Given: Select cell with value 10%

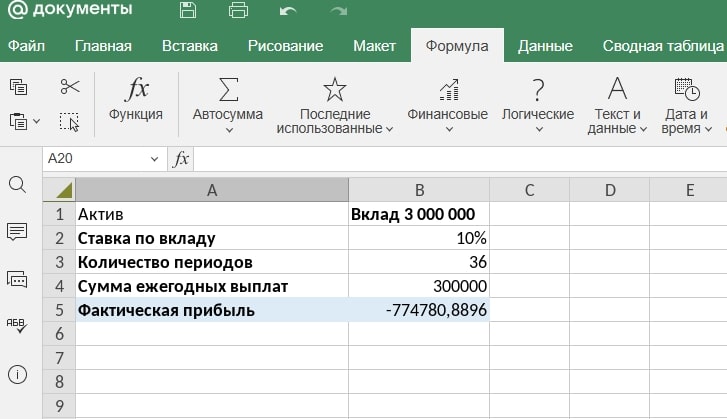Looking at the screenshot, I should 419,238.
